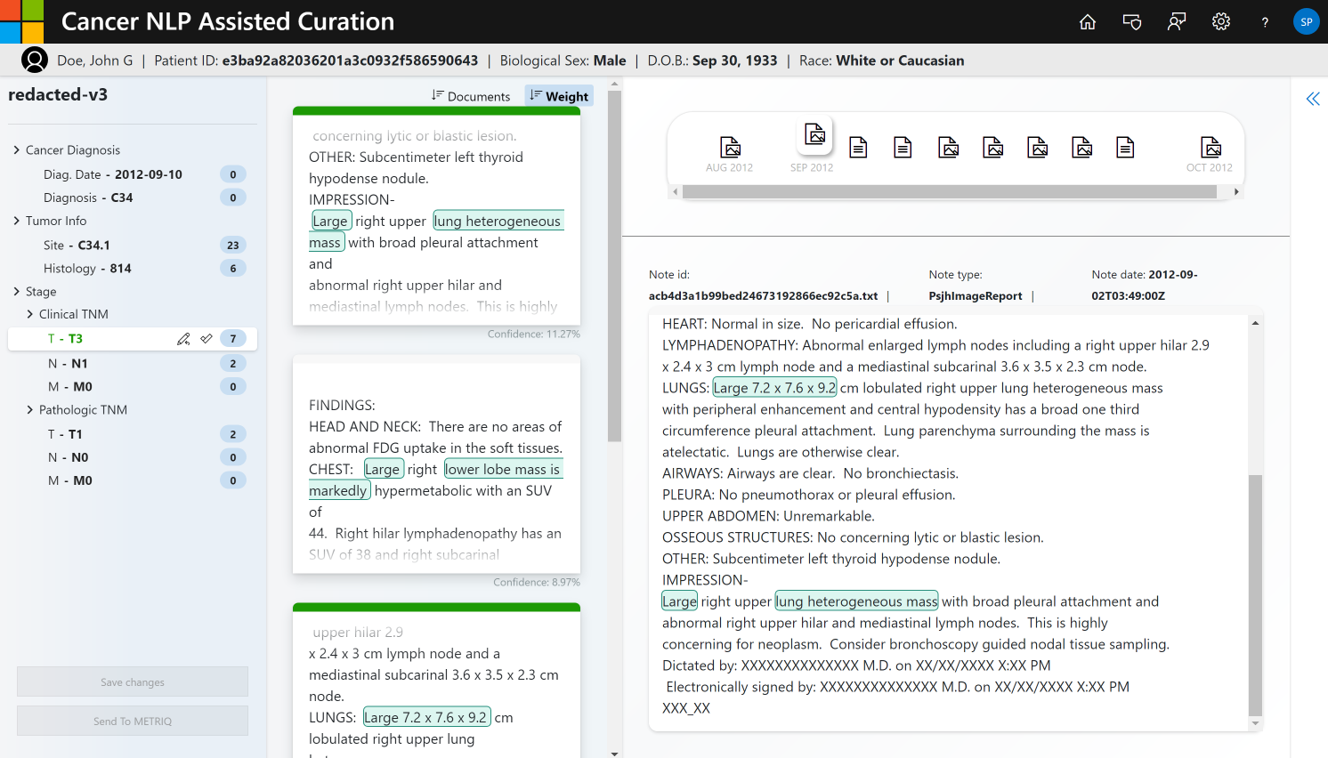The height and width of the screenshot is (759, 1328).
Task: Select the Clinical N - N1 row
Action: (132, 363)
